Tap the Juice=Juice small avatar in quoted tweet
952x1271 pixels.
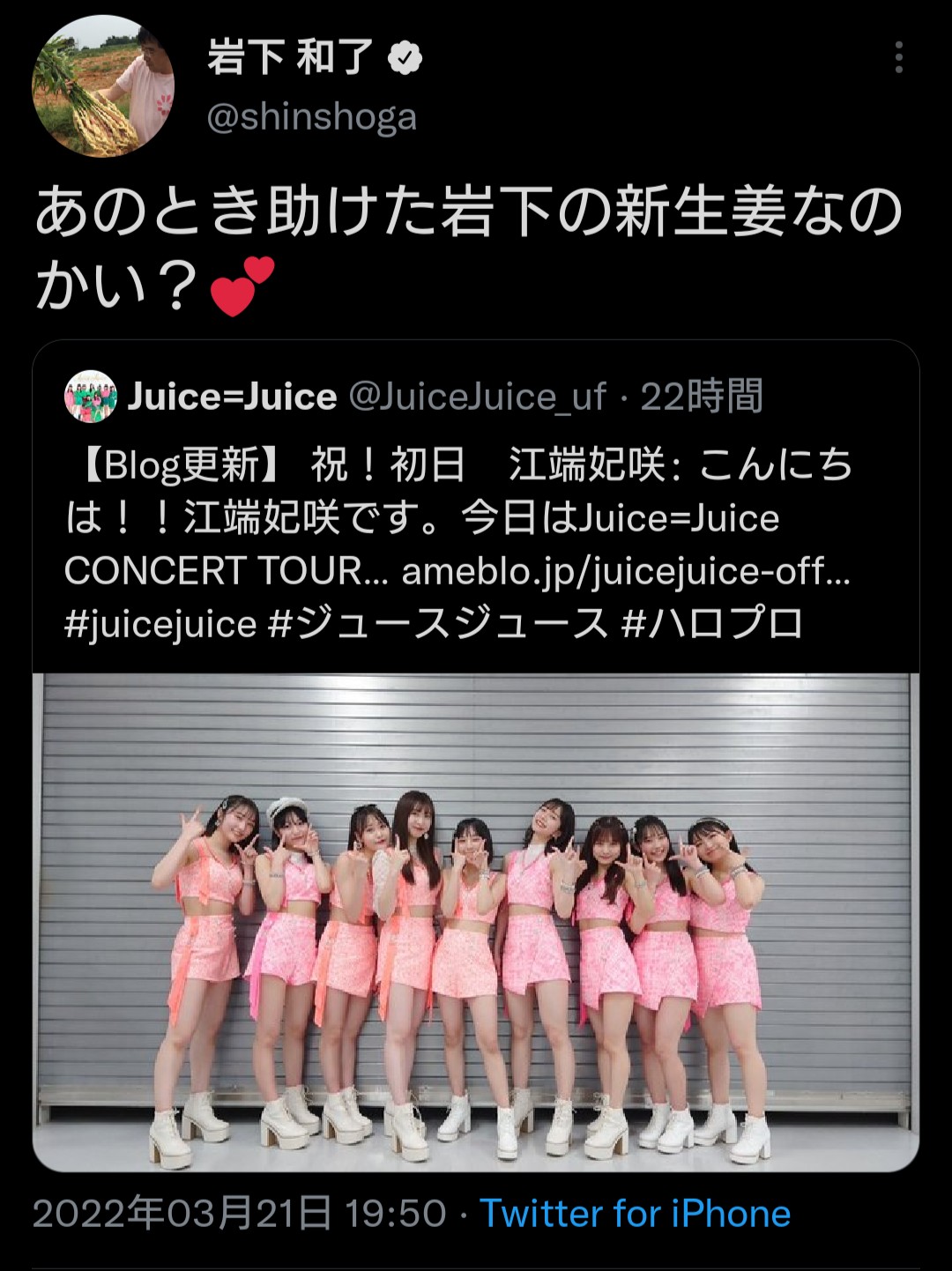[91, 397]
